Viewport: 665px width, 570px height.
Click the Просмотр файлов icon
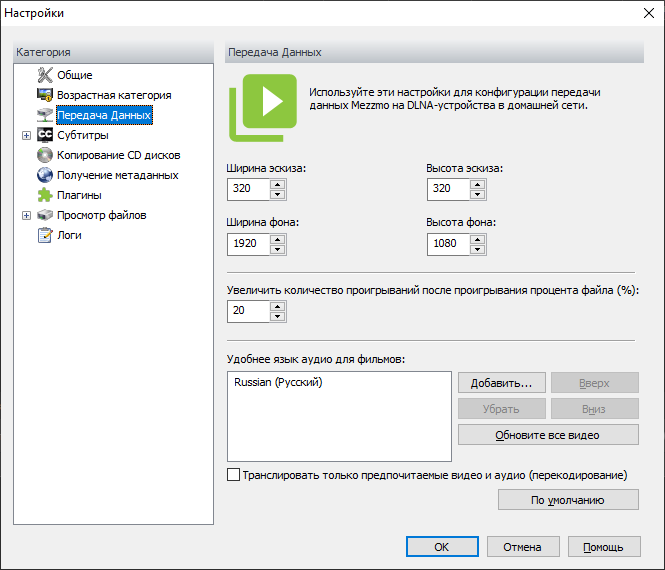tap(45, 215)
